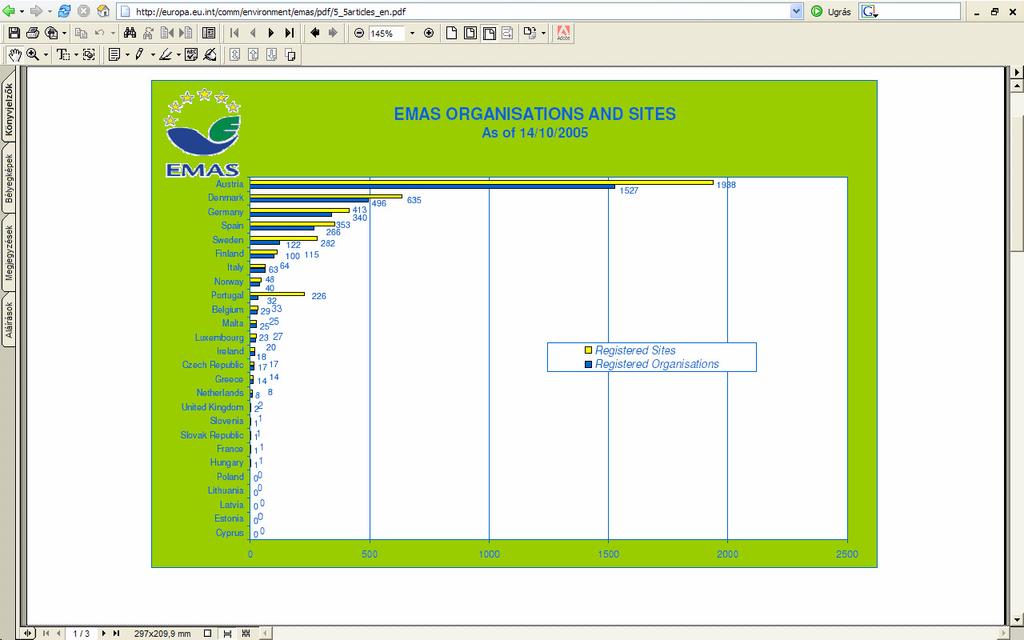Zoom out with the minus circle icon

point(359,33)
